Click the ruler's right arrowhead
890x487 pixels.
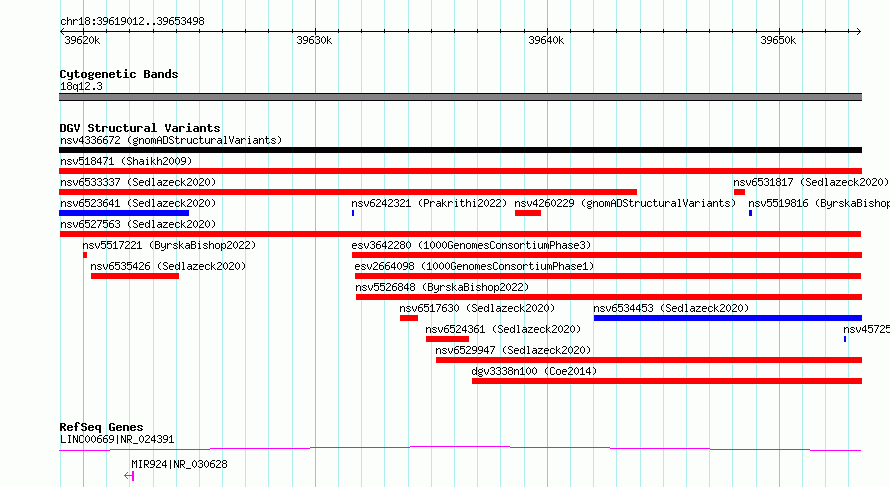858,31
